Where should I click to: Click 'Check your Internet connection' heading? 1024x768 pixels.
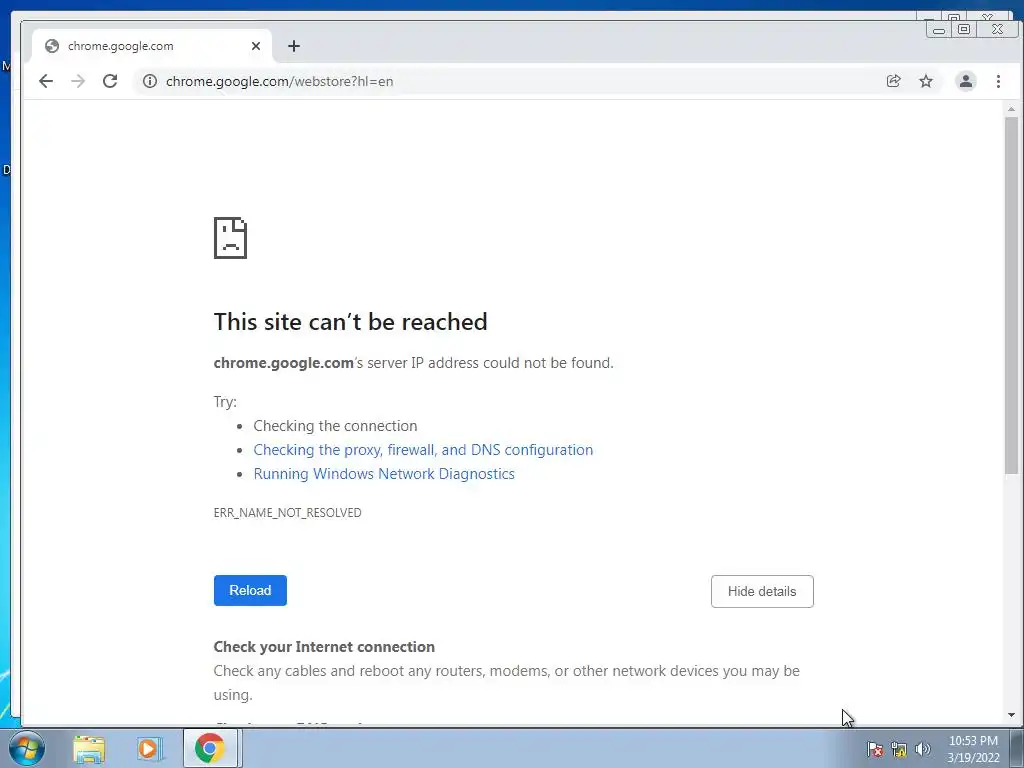(324, 647)
